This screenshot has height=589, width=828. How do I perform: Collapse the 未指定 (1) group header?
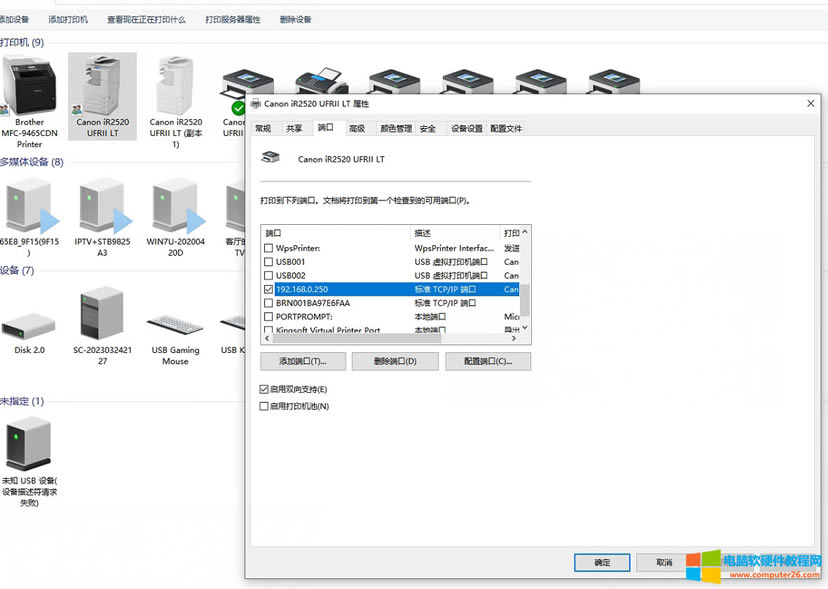[22, 401]
